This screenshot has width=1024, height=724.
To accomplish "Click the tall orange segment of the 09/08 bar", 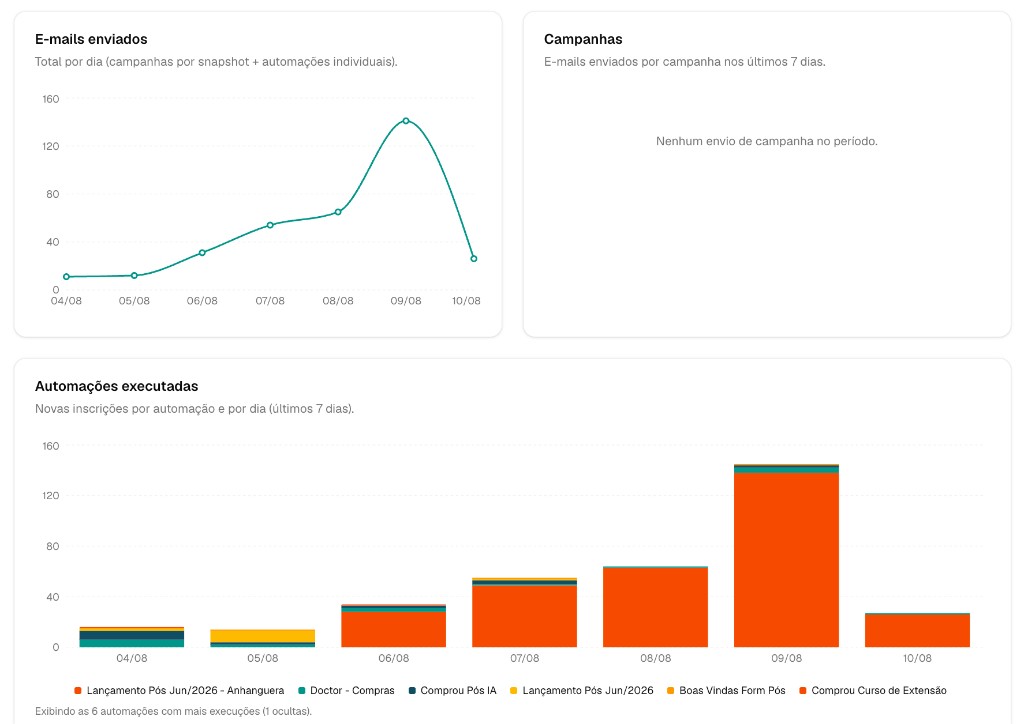I will tap(786, 560).
